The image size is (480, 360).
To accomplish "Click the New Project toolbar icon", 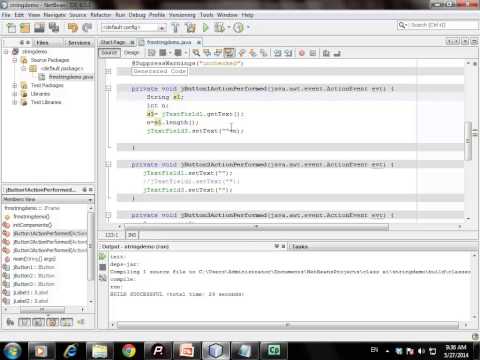I will tap(25, 28).
